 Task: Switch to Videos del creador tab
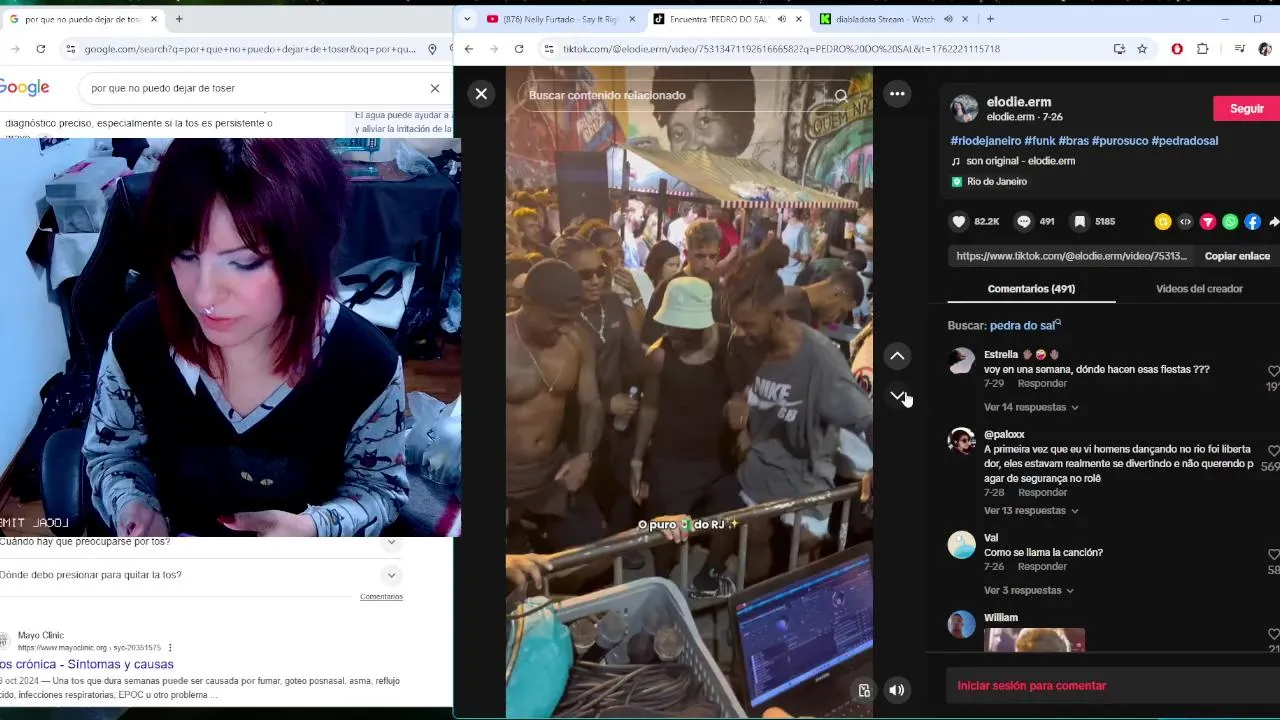(x=1199, y=289)
